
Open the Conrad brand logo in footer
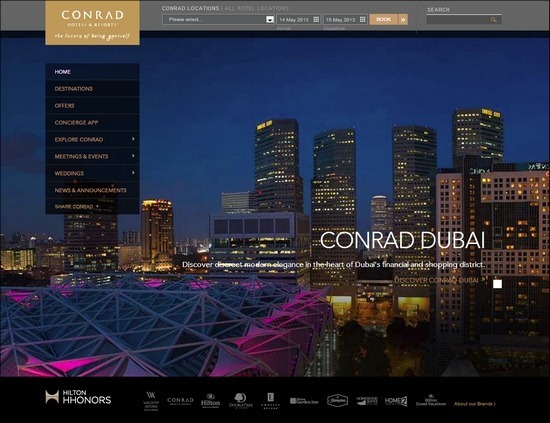tap(180, 401)
